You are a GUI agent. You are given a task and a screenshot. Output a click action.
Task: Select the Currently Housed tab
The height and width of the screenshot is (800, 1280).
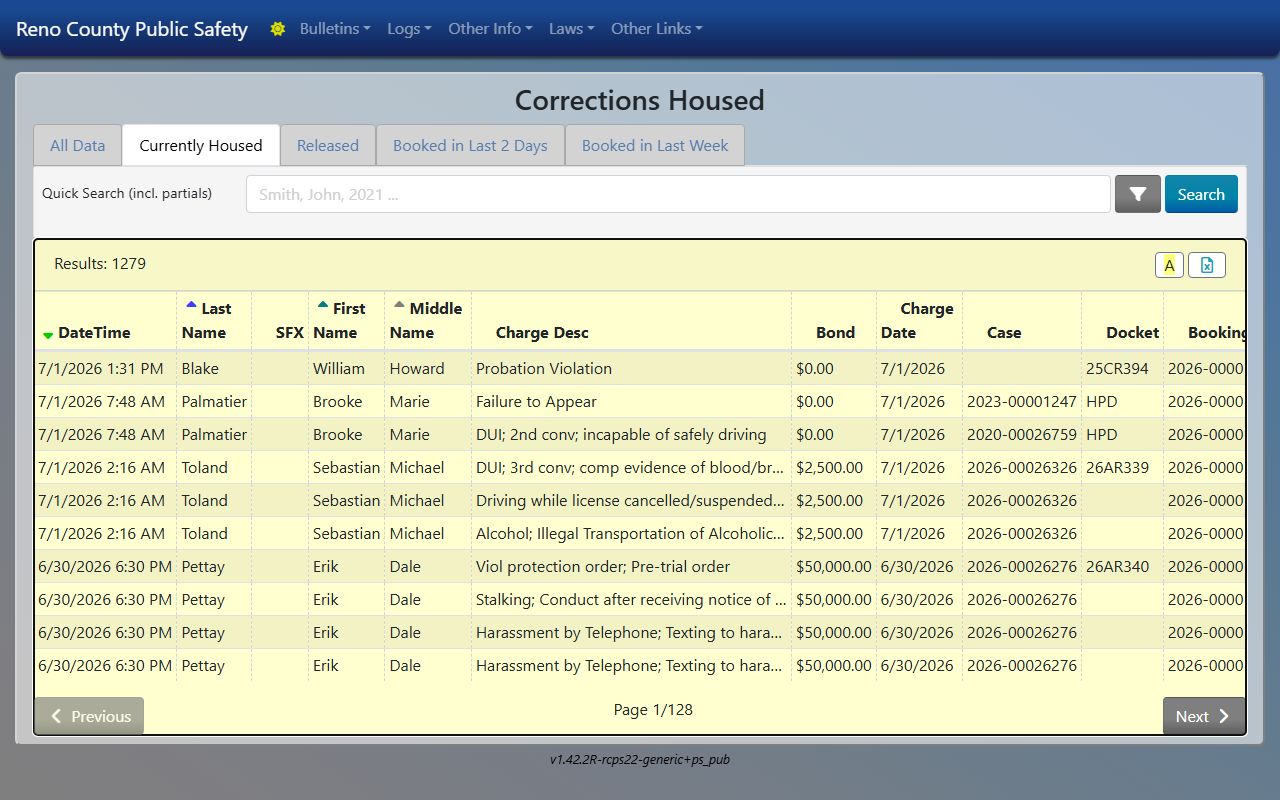pos(201,145)
